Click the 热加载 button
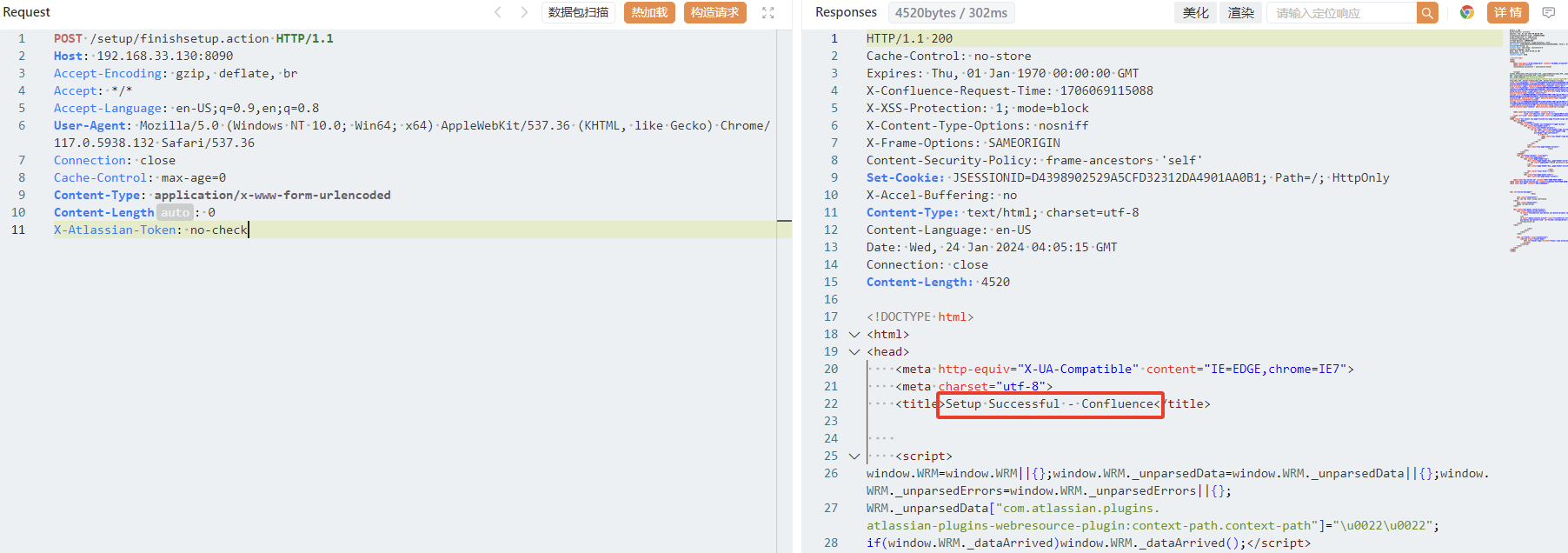 tap(649, 12)
